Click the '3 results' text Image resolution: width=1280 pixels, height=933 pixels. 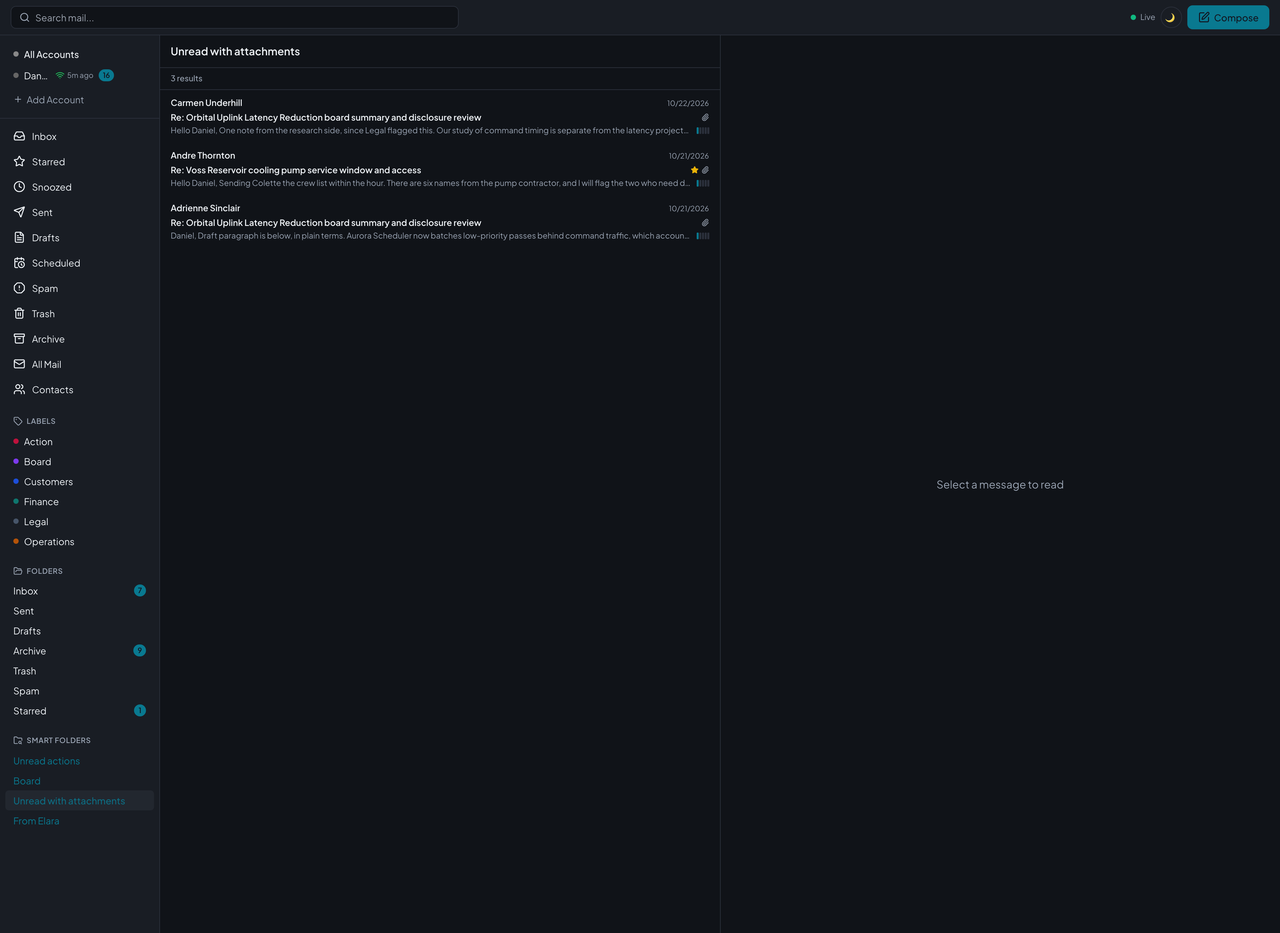[187, 78]
